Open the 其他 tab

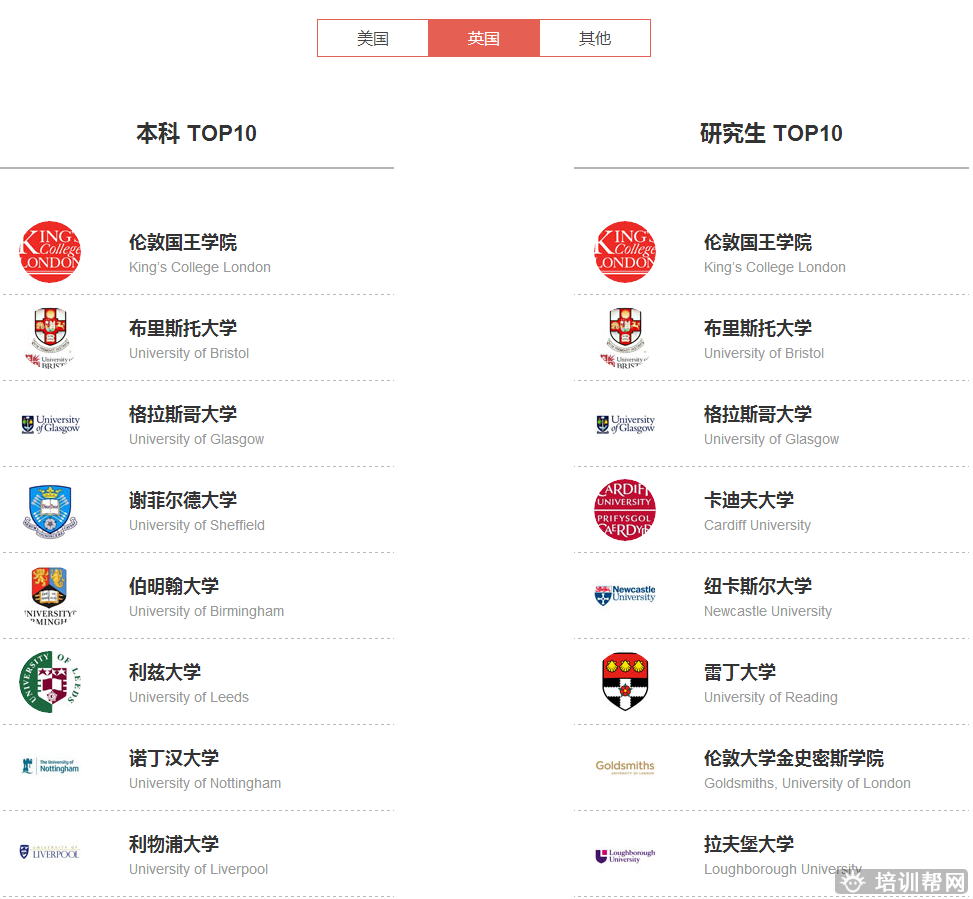point(595,38)
